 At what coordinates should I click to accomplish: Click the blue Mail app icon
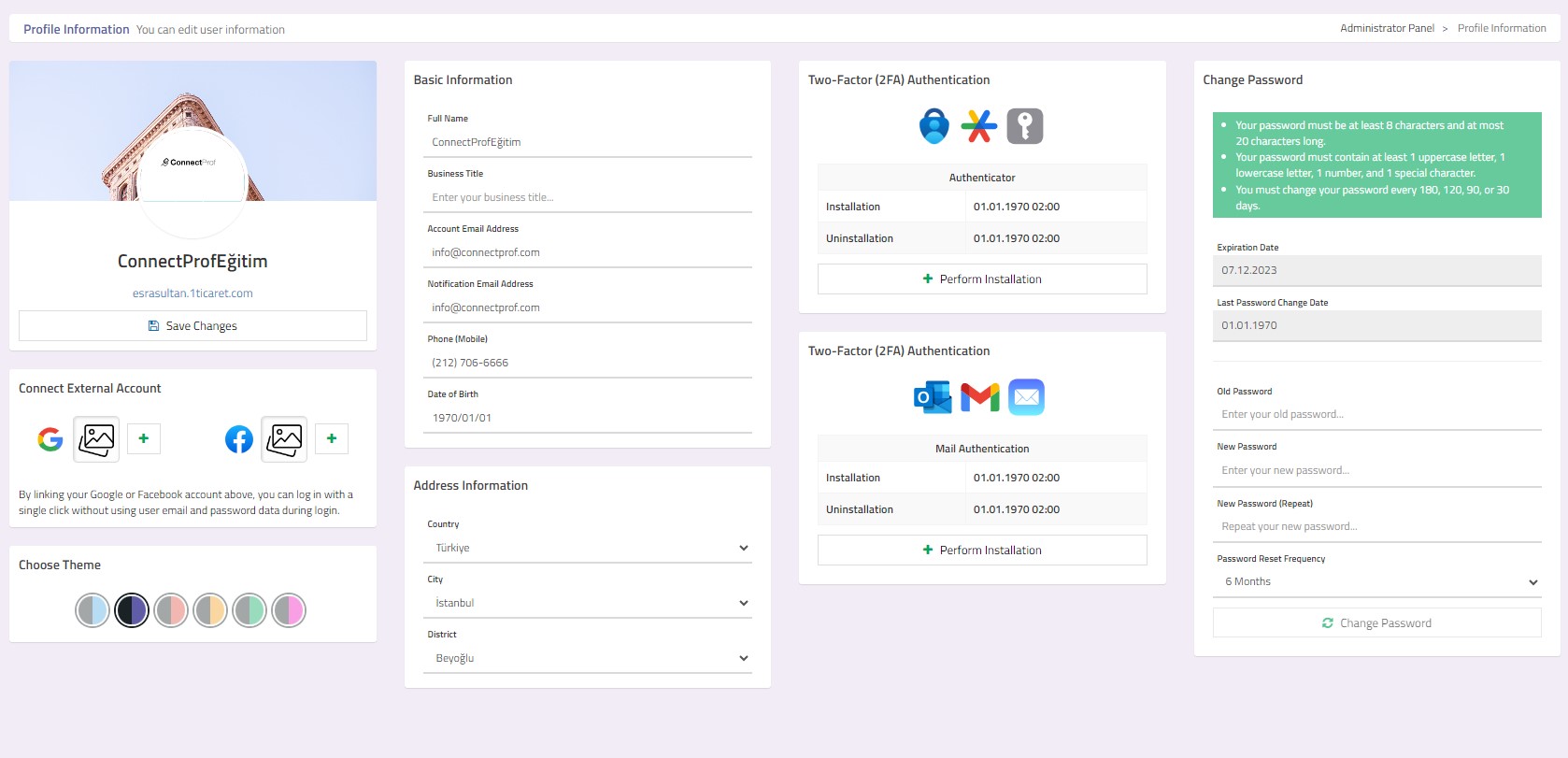(1026, 397)
